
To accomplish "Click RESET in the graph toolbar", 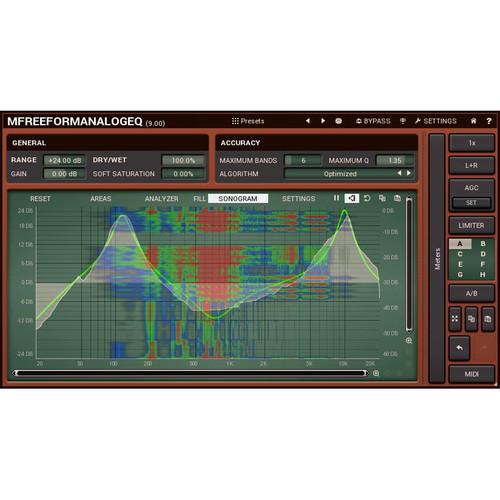I will coord(40,199).
